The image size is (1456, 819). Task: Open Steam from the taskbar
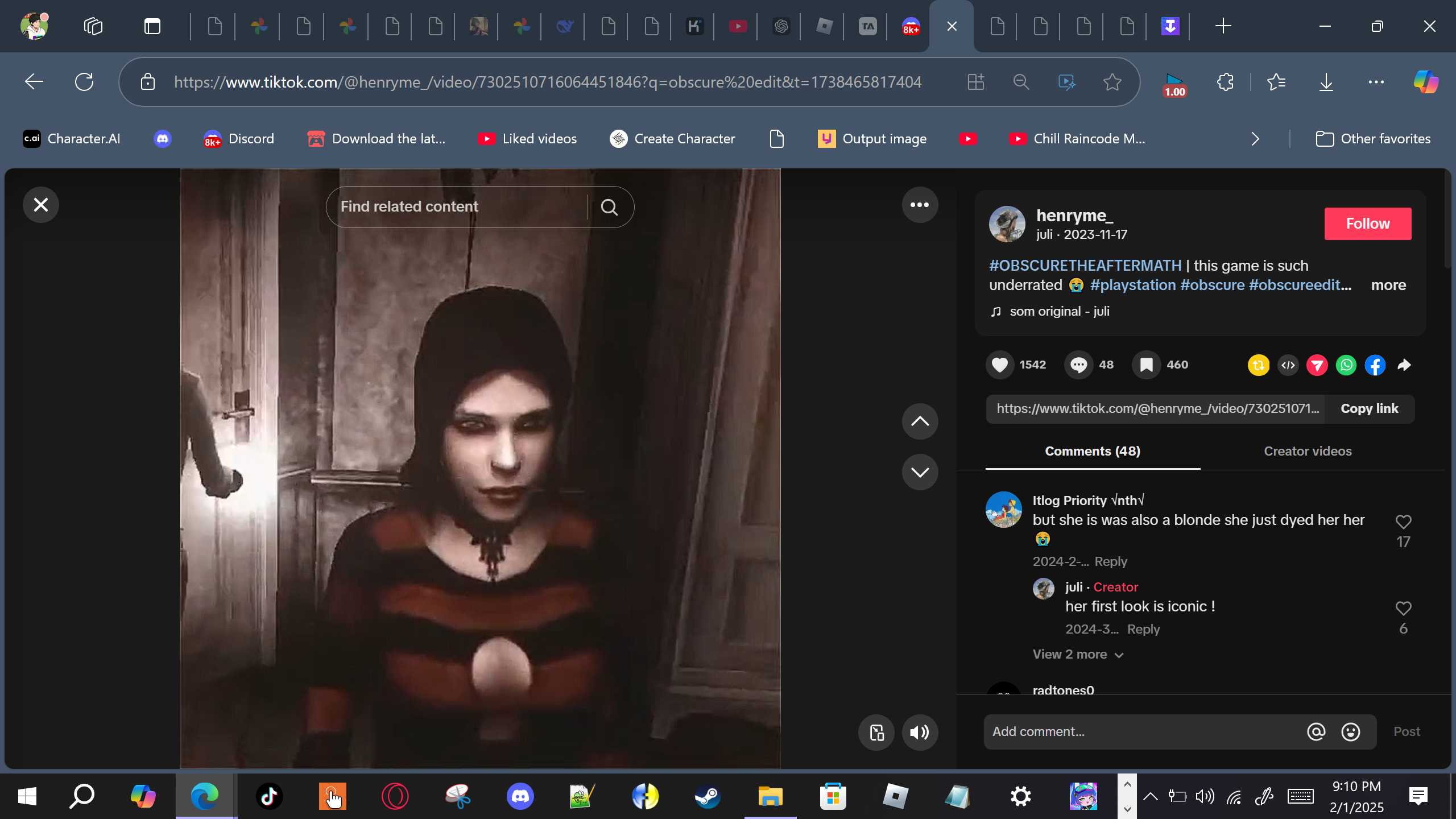[x=707, y=796]
